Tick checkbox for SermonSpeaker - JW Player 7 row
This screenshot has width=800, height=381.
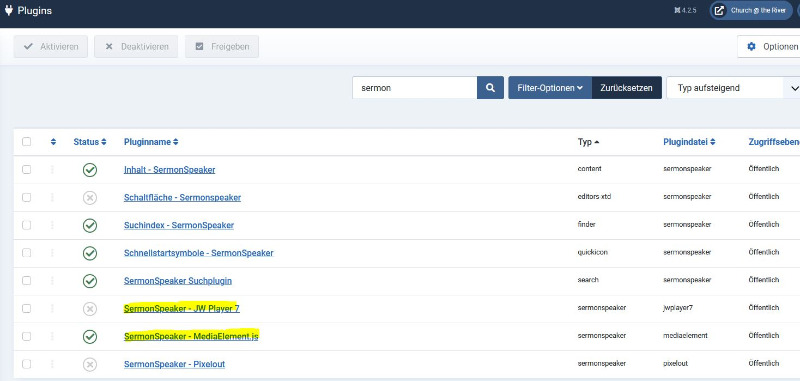(x=27, y=308)
